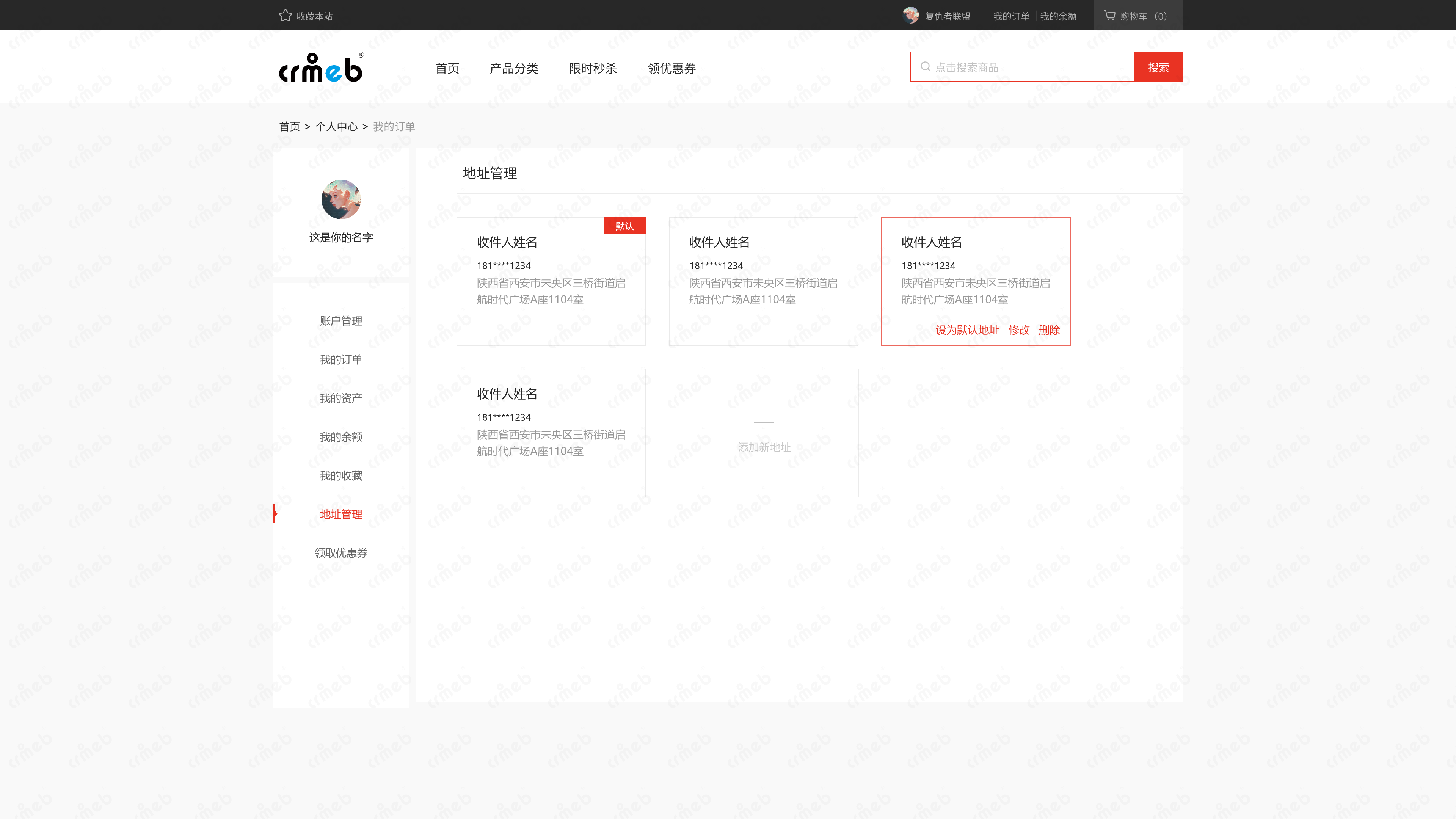The width and height of the screenshot is (1456, 819).
Task: Click the crmeb logo
Action: coord(321,68)
